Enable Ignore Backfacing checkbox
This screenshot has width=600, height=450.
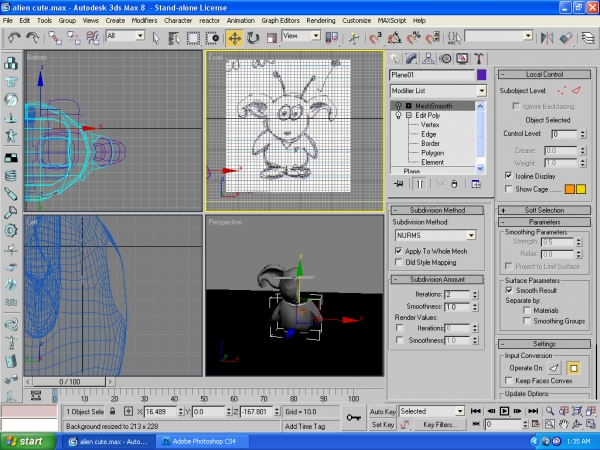click(516, 106)
